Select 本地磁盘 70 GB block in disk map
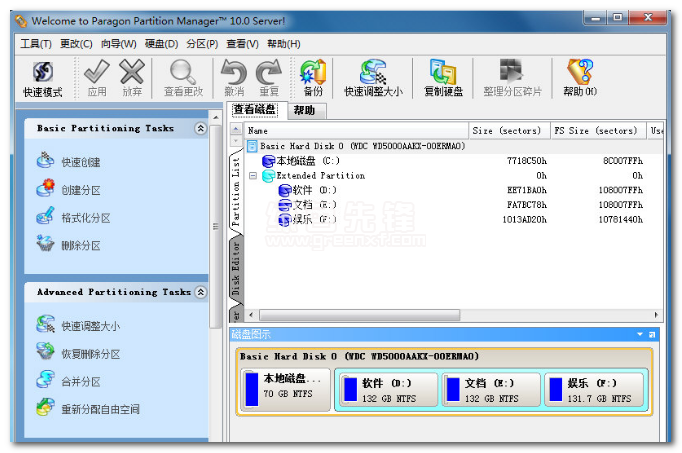The image size is (682, 453). pos(285,389)
